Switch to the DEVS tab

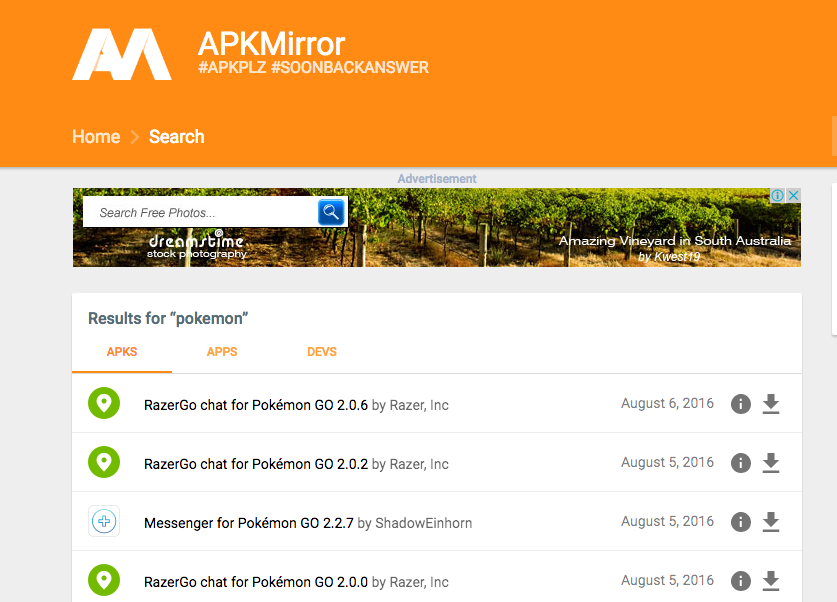pos(321,352)
